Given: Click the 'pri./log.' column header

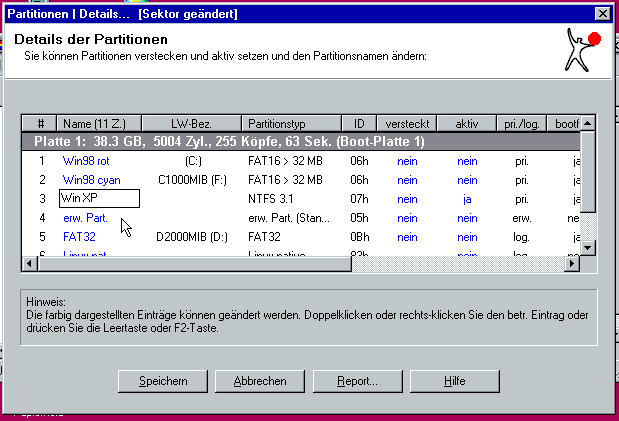Looking at the screenshot, I should pyautogui.click(x=521, y=123).
